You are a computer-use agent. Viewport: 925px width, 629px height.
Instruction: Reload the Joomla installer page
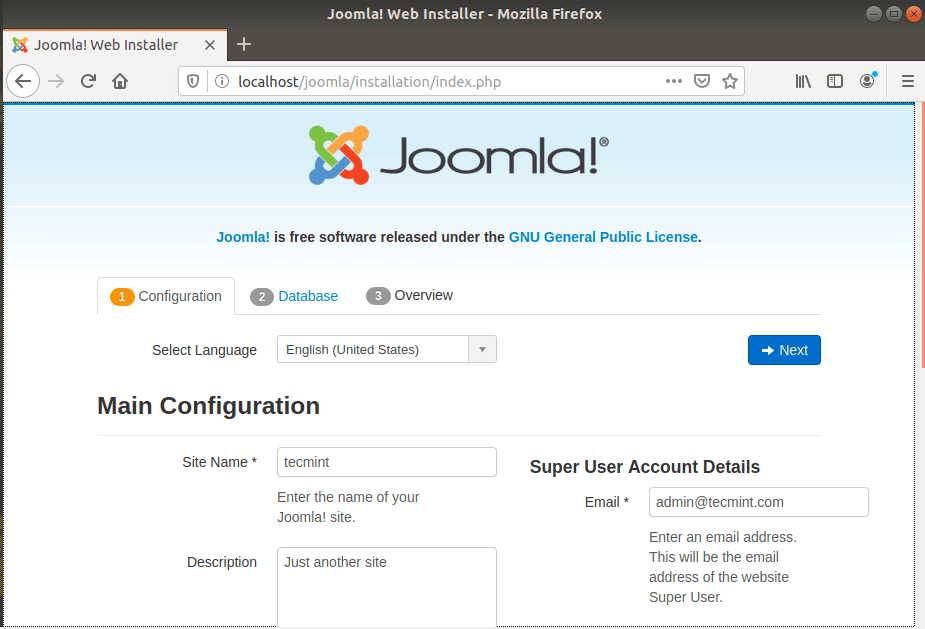tap(88, 81)
